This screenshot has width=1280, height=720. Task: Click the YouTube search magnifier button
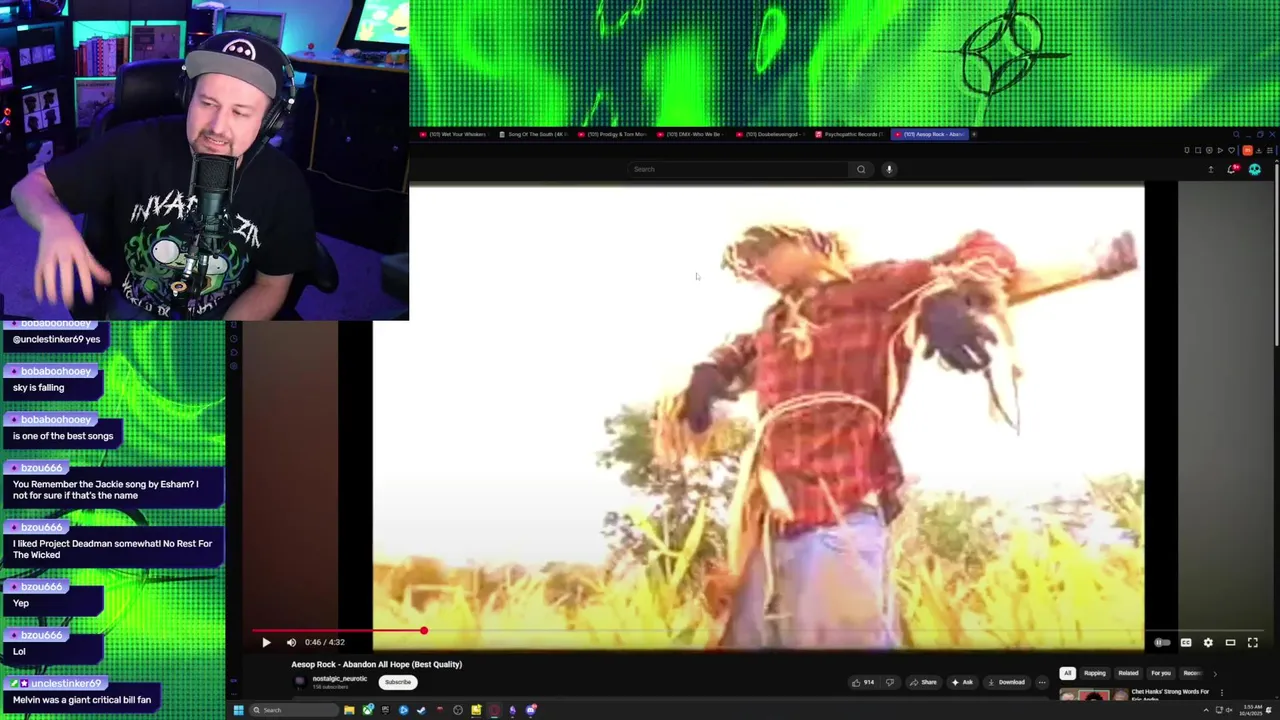pyautogui.click(x=861, y=169)
